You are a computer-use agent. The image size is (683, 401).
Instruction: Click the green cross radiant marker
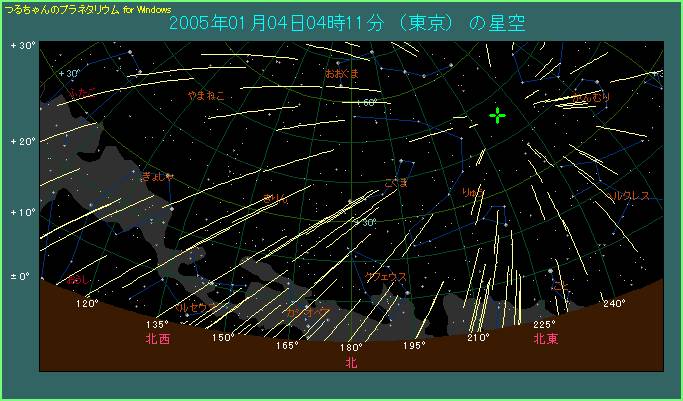pos(497,116)
